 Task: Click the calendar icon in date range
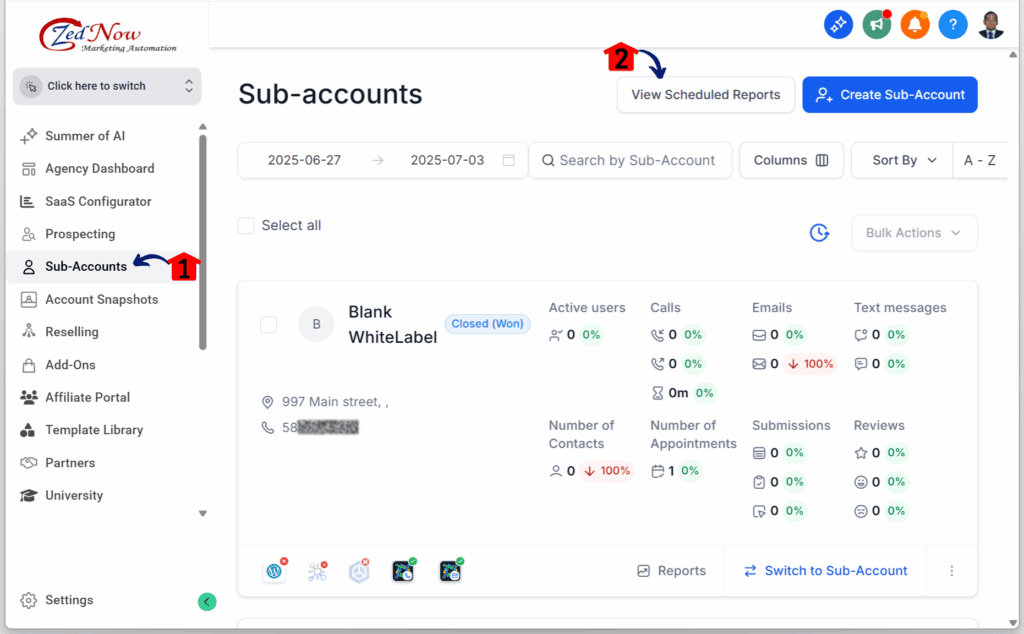click(509, 160)
